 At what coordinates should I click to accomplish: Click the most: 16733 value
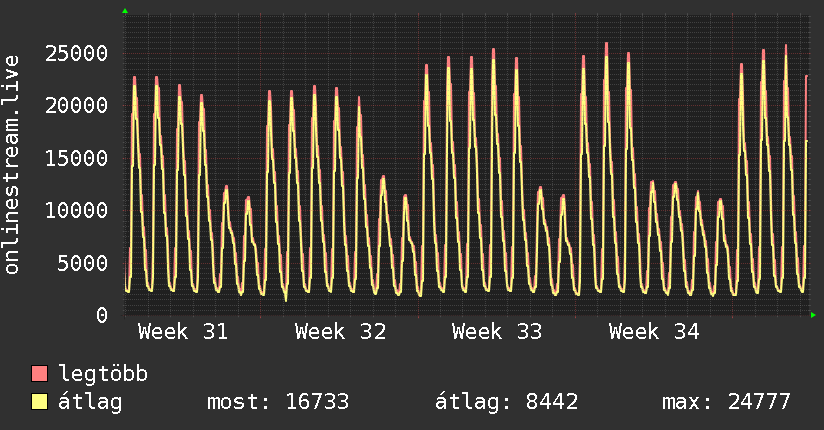point(278,402)
